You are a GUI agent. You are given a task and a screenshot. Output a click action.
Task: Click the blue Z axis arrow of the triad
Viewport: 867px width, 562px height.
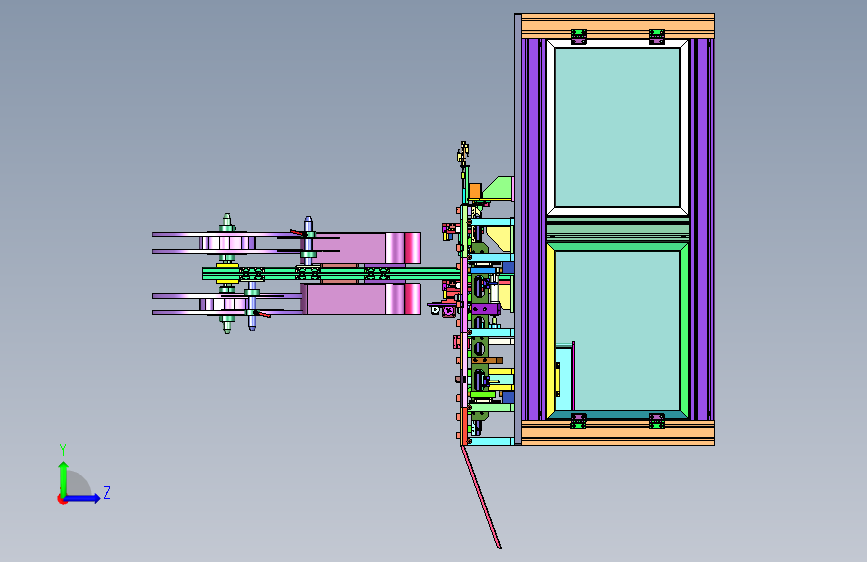click(82, 498)
